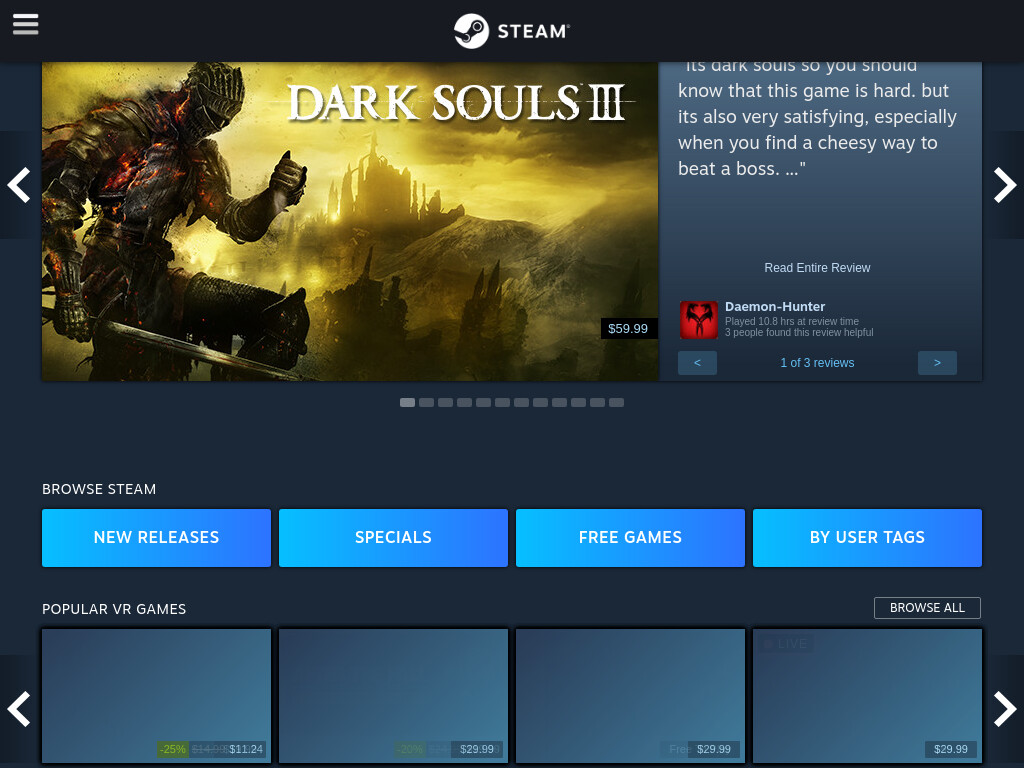
Task: Open New Releases
Action: [156, 537]
